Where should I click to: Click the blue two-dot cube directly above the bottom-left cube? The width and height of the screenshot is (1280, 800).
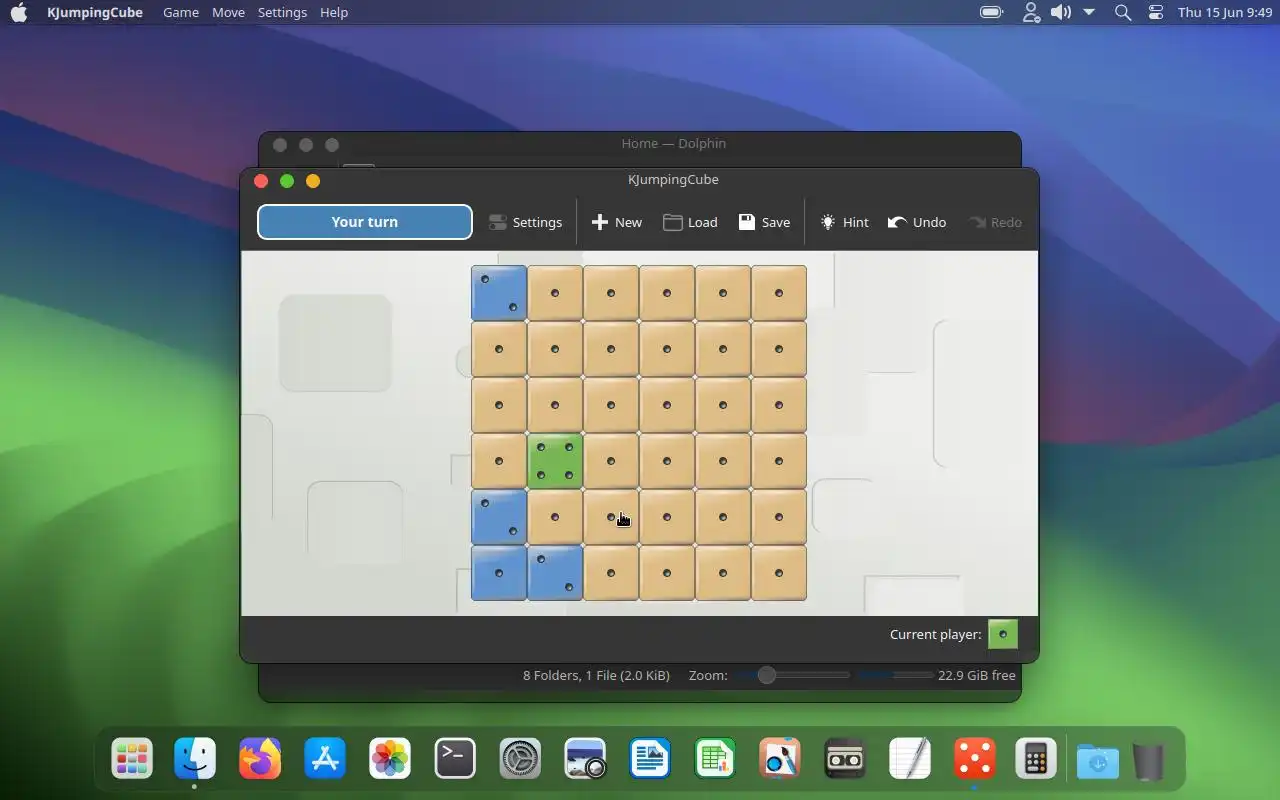499,517
